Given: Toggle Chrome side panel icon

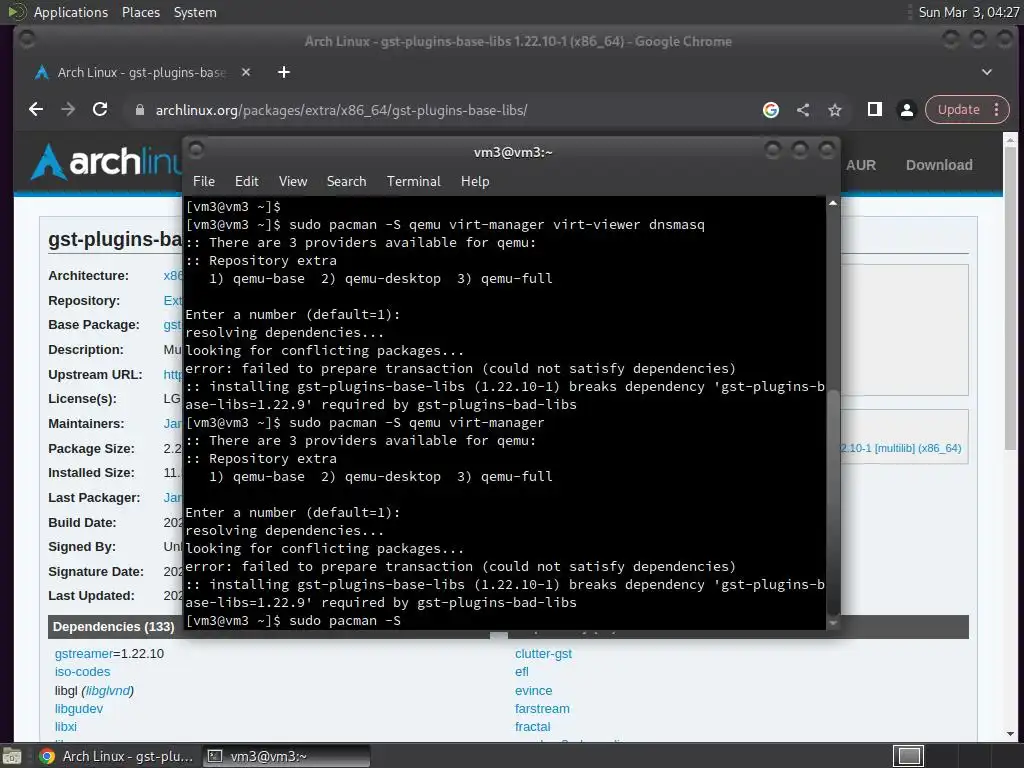Looking at the screenshot, I should pyautogui.click(x=874, y=110).
